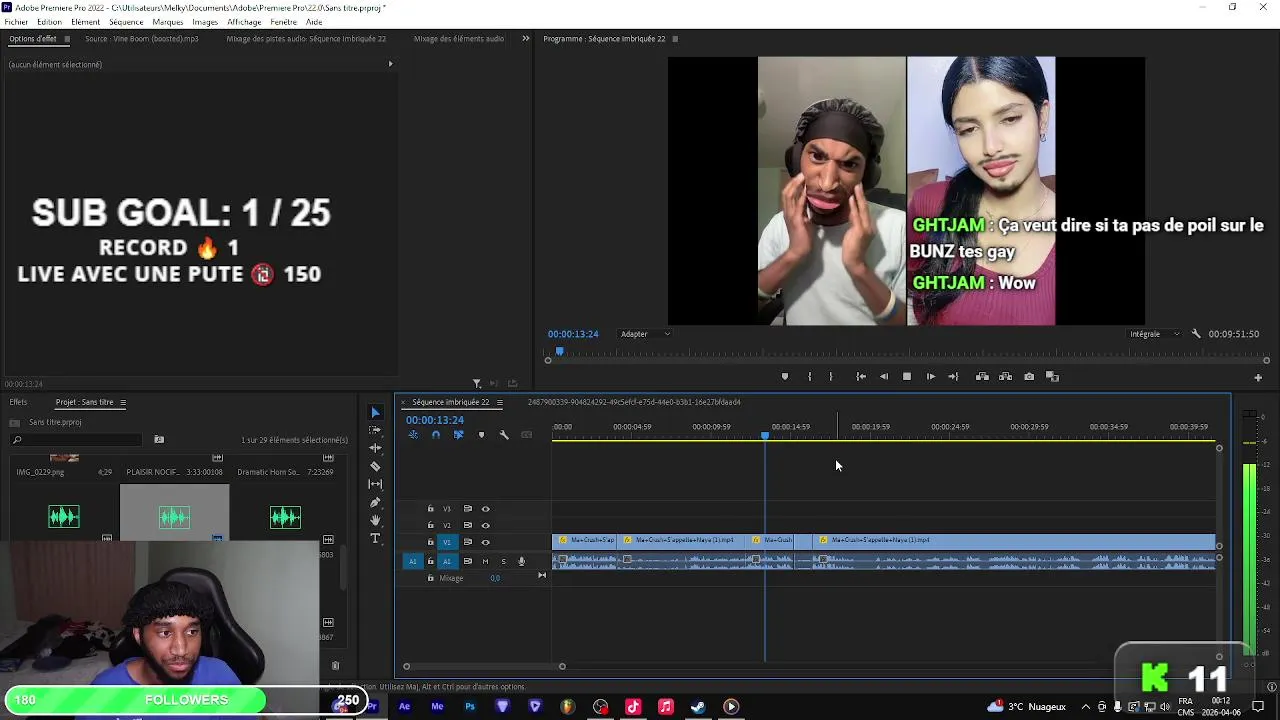
Task: Open Steam from the taskbar
Action: 698,707
